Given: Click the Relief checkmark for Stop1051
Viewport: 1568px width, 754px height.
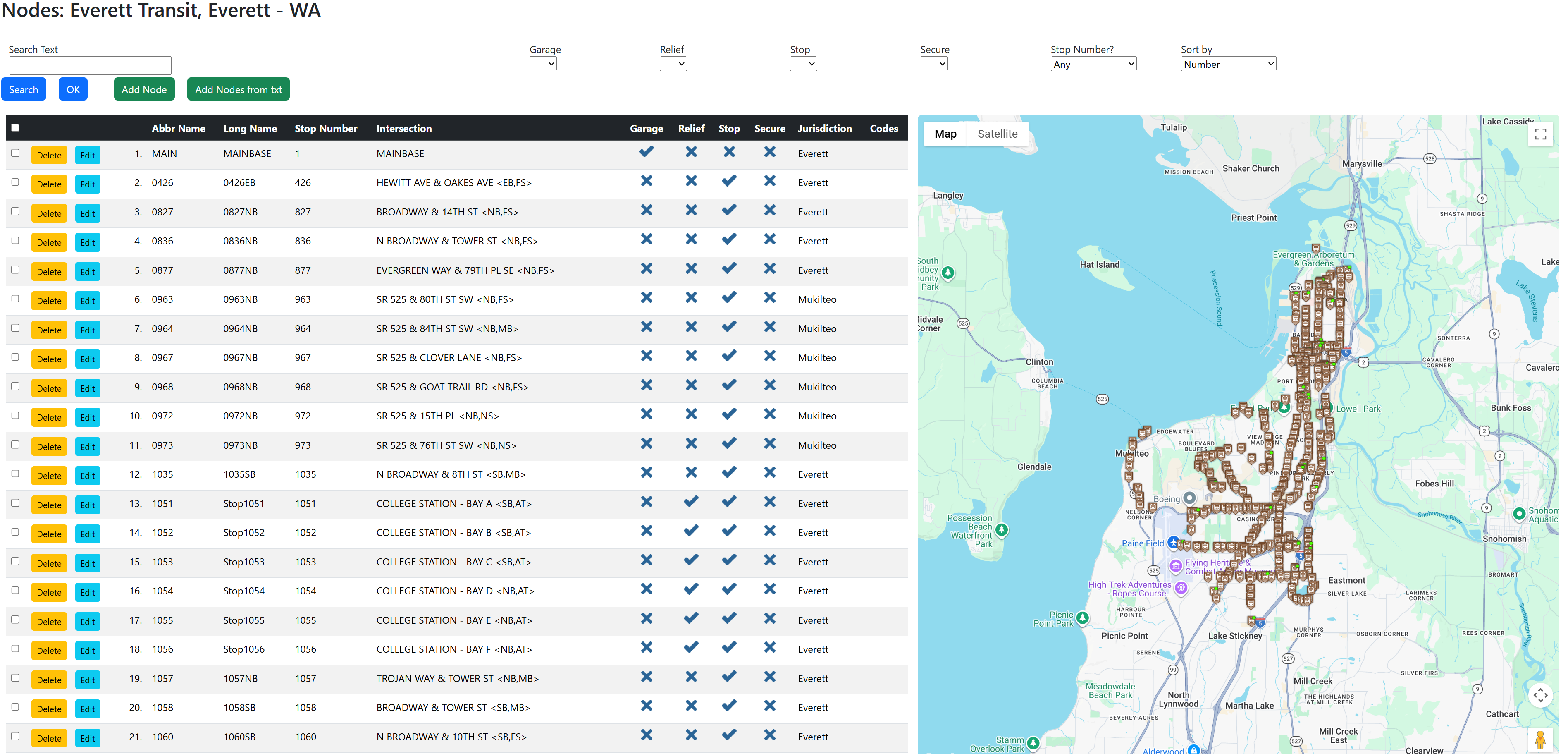Looking at the screenshot, I should pos(691,502).
